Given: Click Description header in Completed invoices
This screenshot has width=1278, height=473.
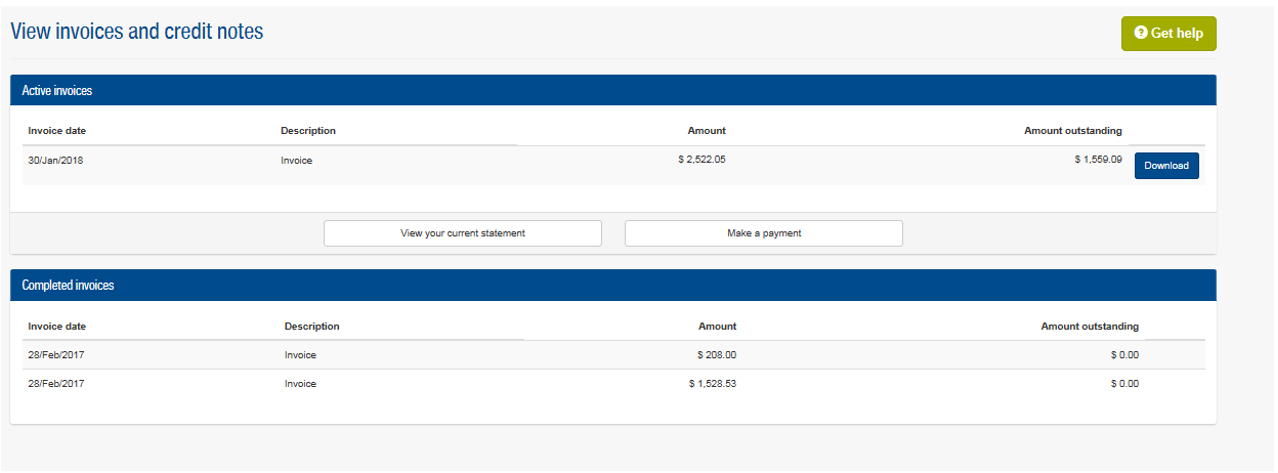Looking at the screenshot, I should coord(311,326).
